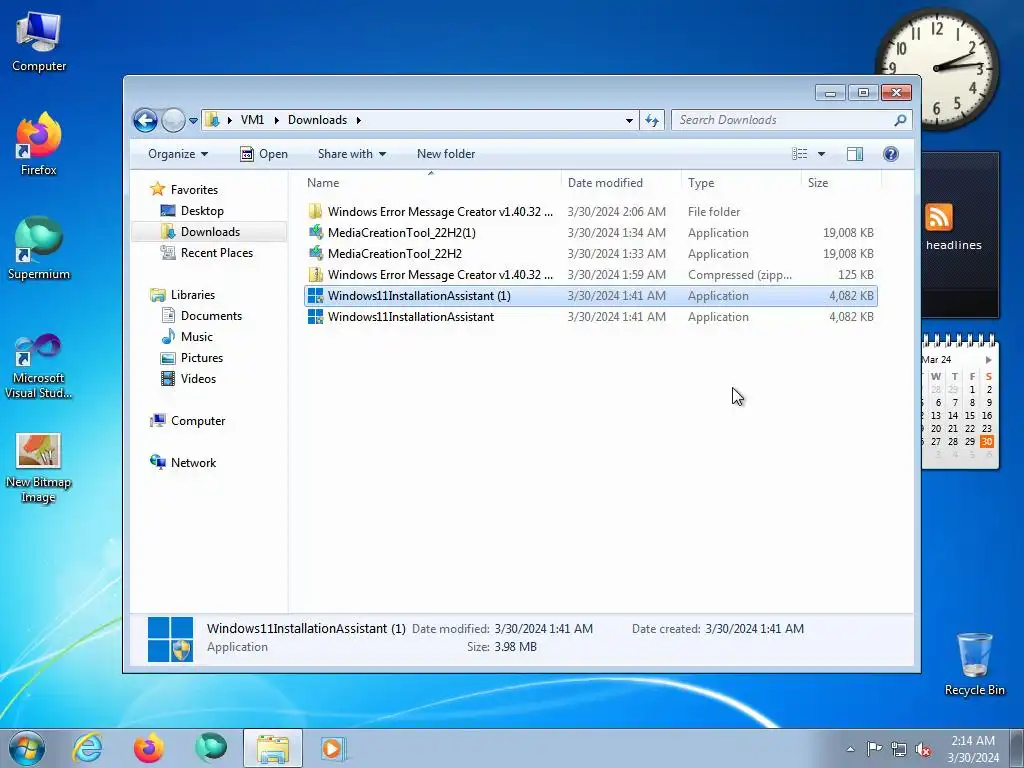Click the muted volume tray icon
The height and width of the screenshot is (768, 1024).
923,749
